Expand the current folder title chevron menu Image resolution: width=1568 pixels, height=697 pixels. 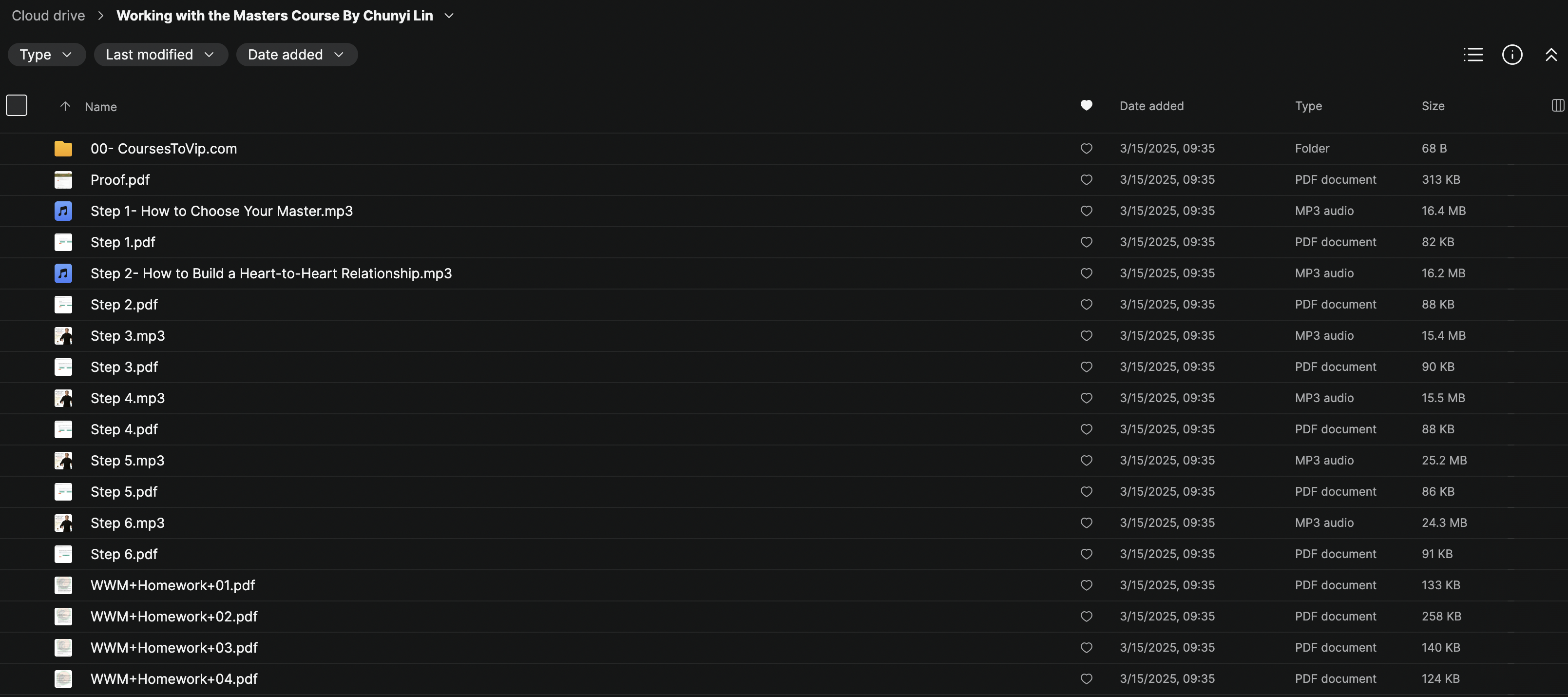pyautogui.click(x=449, y=16)
